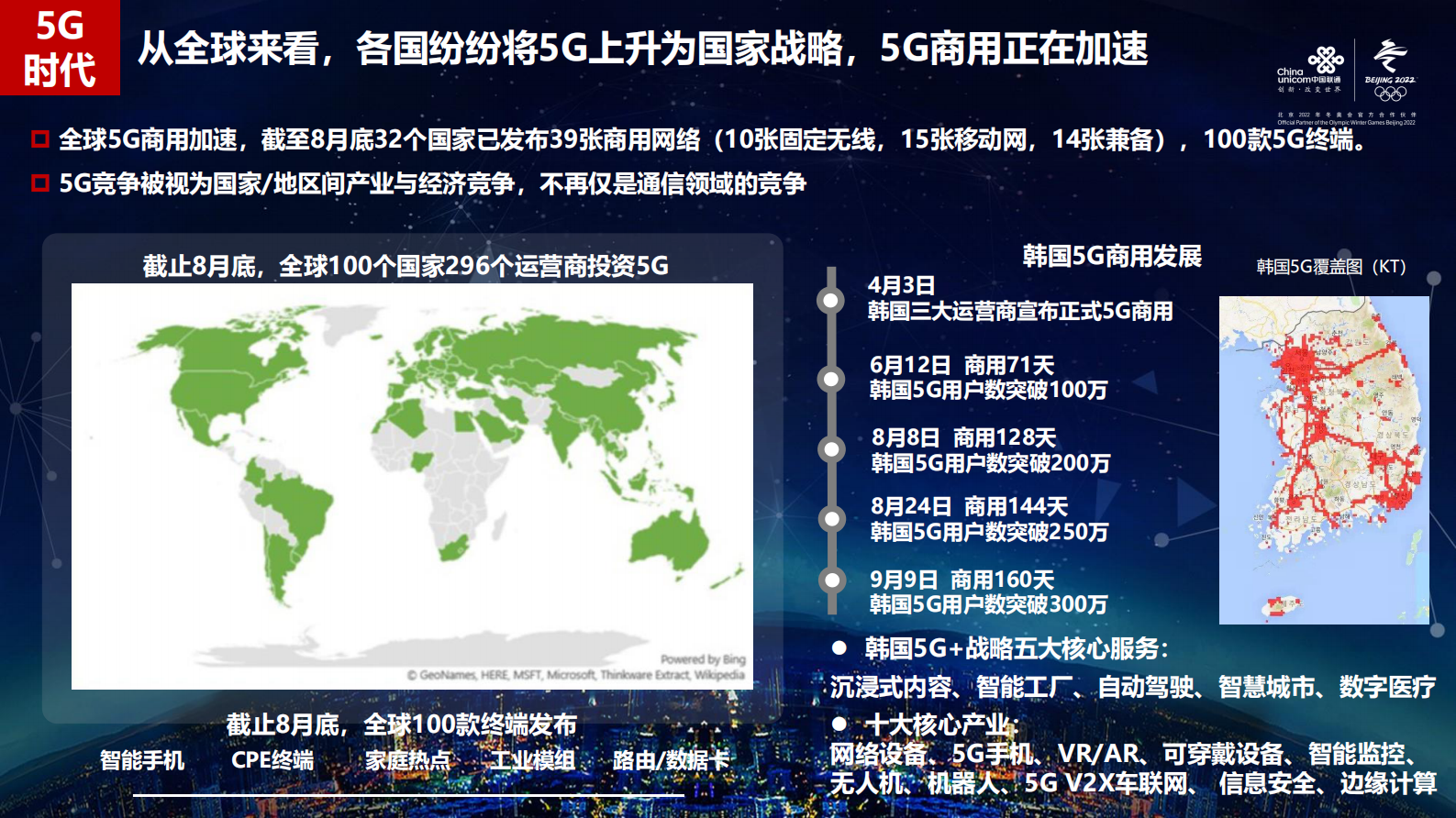
Task: Select the timeline circle beside 4月3日
Action: click(x=831, y=300)
